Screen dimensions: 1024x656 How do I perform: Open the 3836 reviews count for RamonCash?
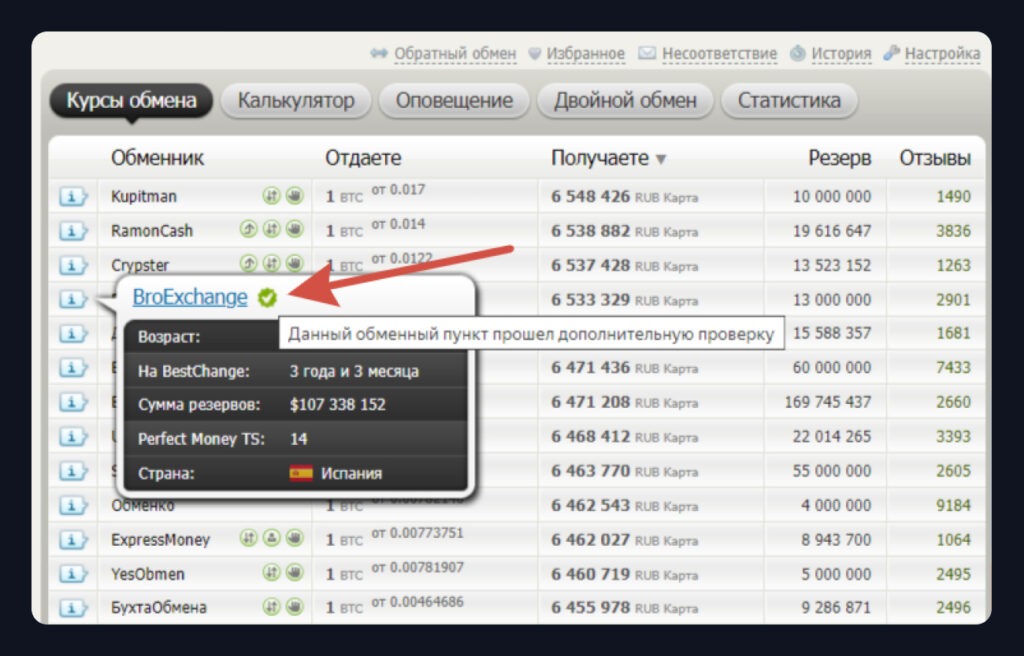point(953,231)
